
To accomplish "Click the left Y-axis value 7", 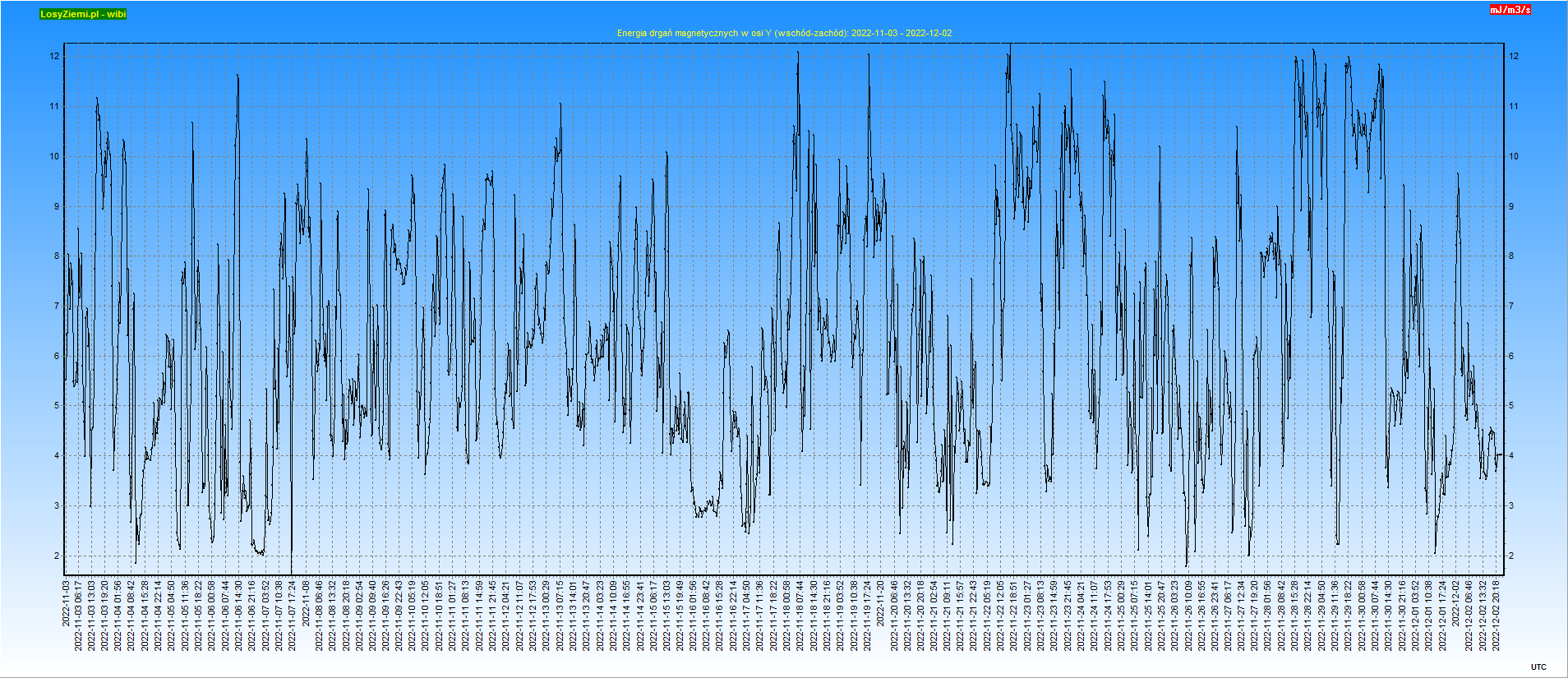I will [57, 306].
